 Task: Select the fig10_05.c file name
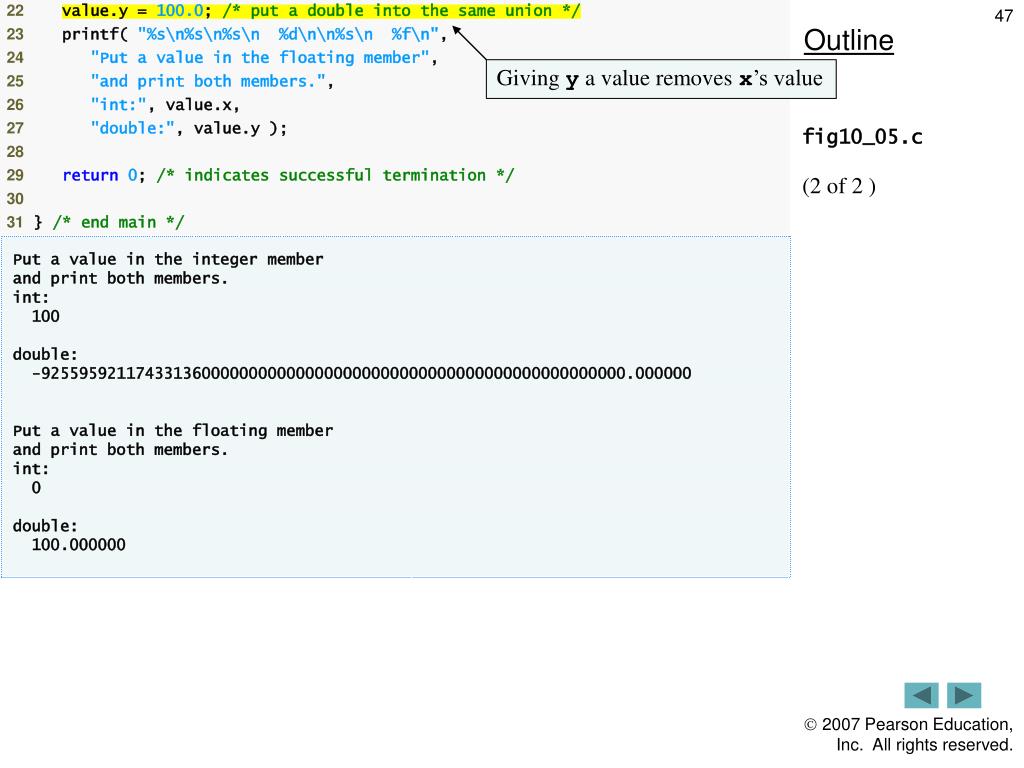tap(862, 136)
